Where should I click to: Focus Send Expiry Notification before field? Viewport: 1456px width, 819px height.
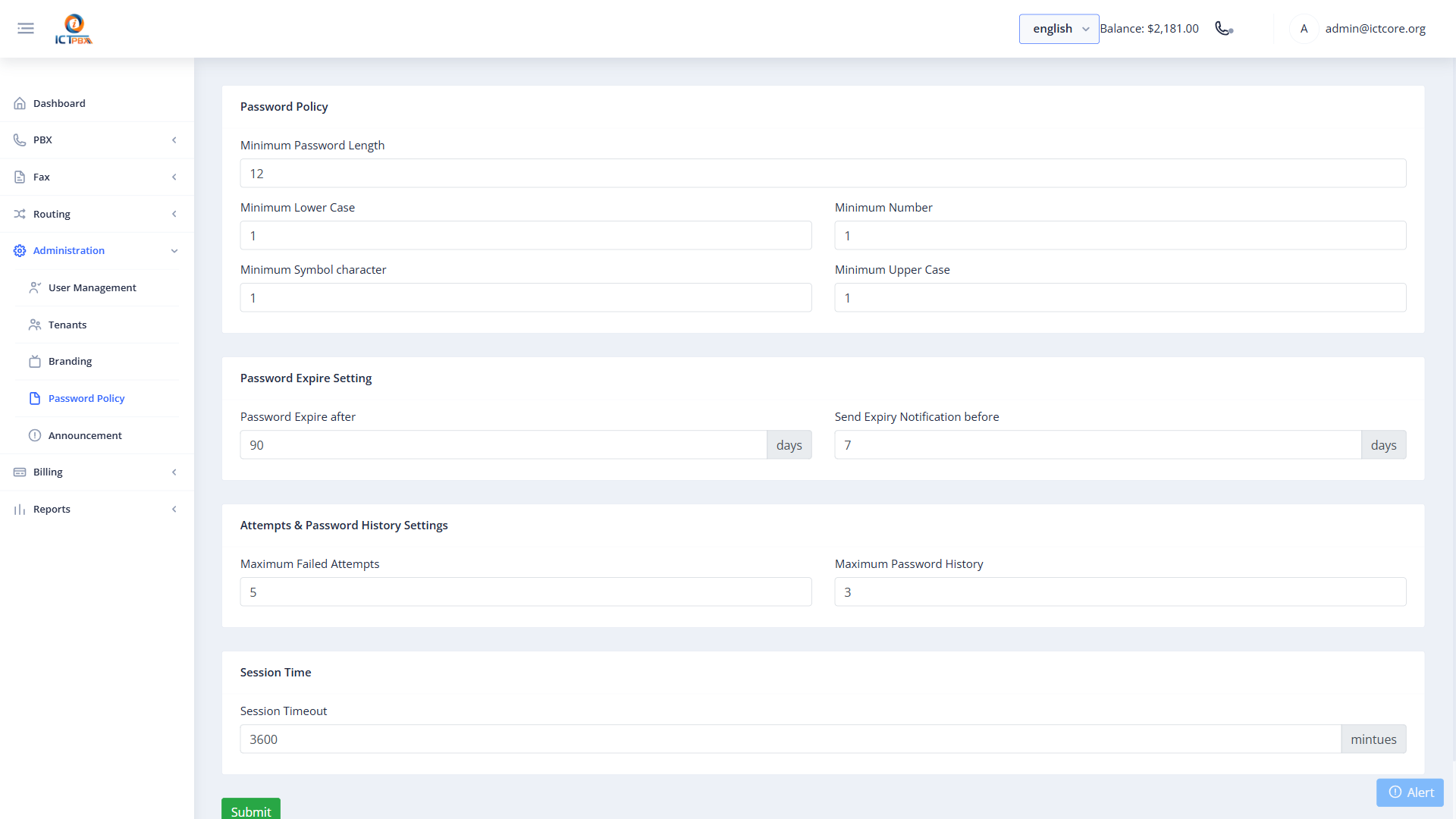tap(1097, 445)
